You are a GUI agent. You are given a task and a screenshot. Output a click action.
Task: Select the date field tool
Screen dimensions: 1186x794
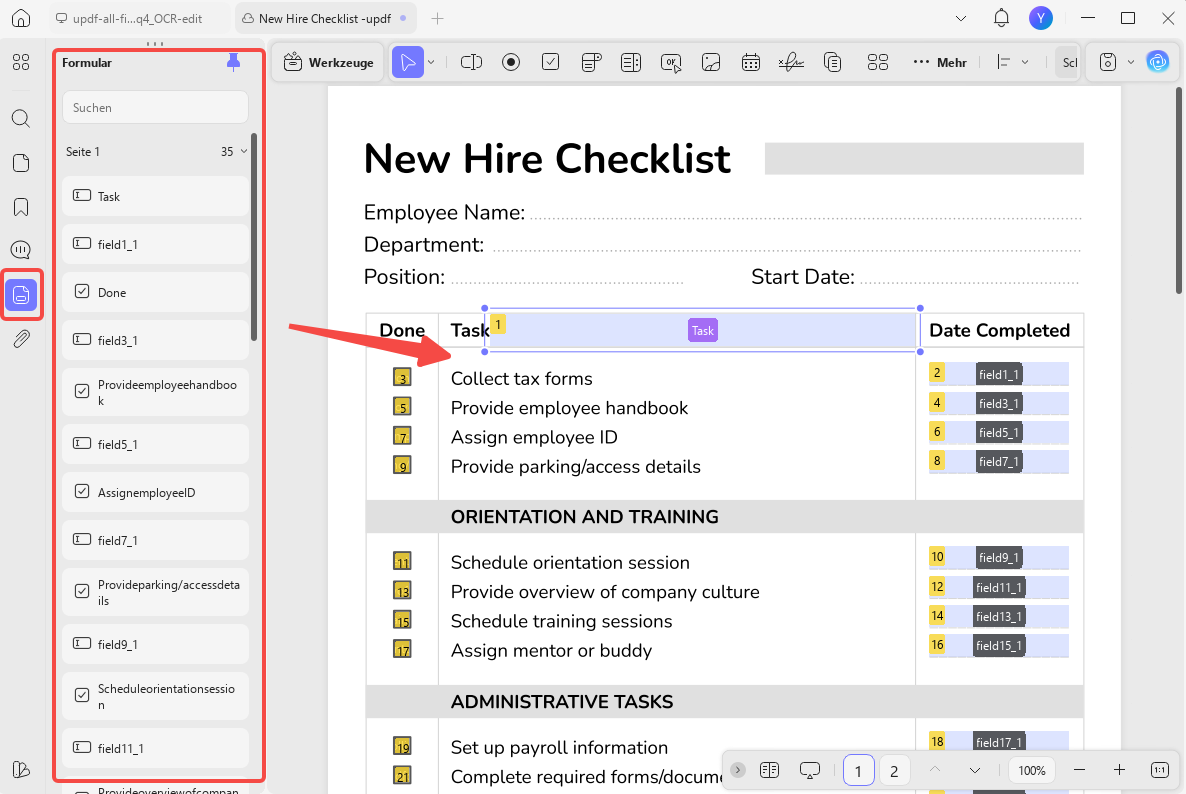[x=750, y=62]
